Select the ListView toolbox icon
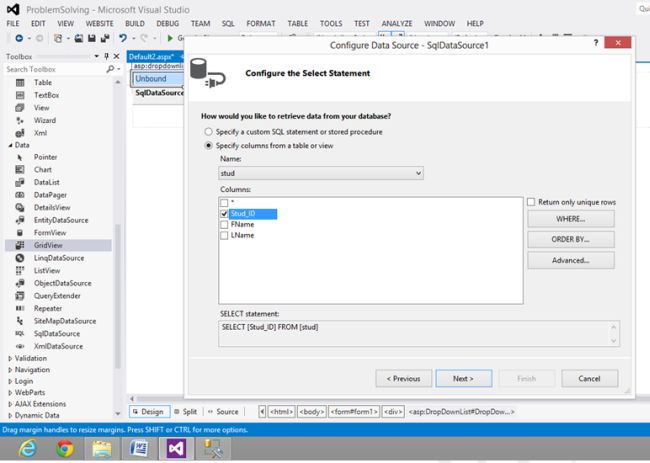Screen dimensions: 650x463 20,270
